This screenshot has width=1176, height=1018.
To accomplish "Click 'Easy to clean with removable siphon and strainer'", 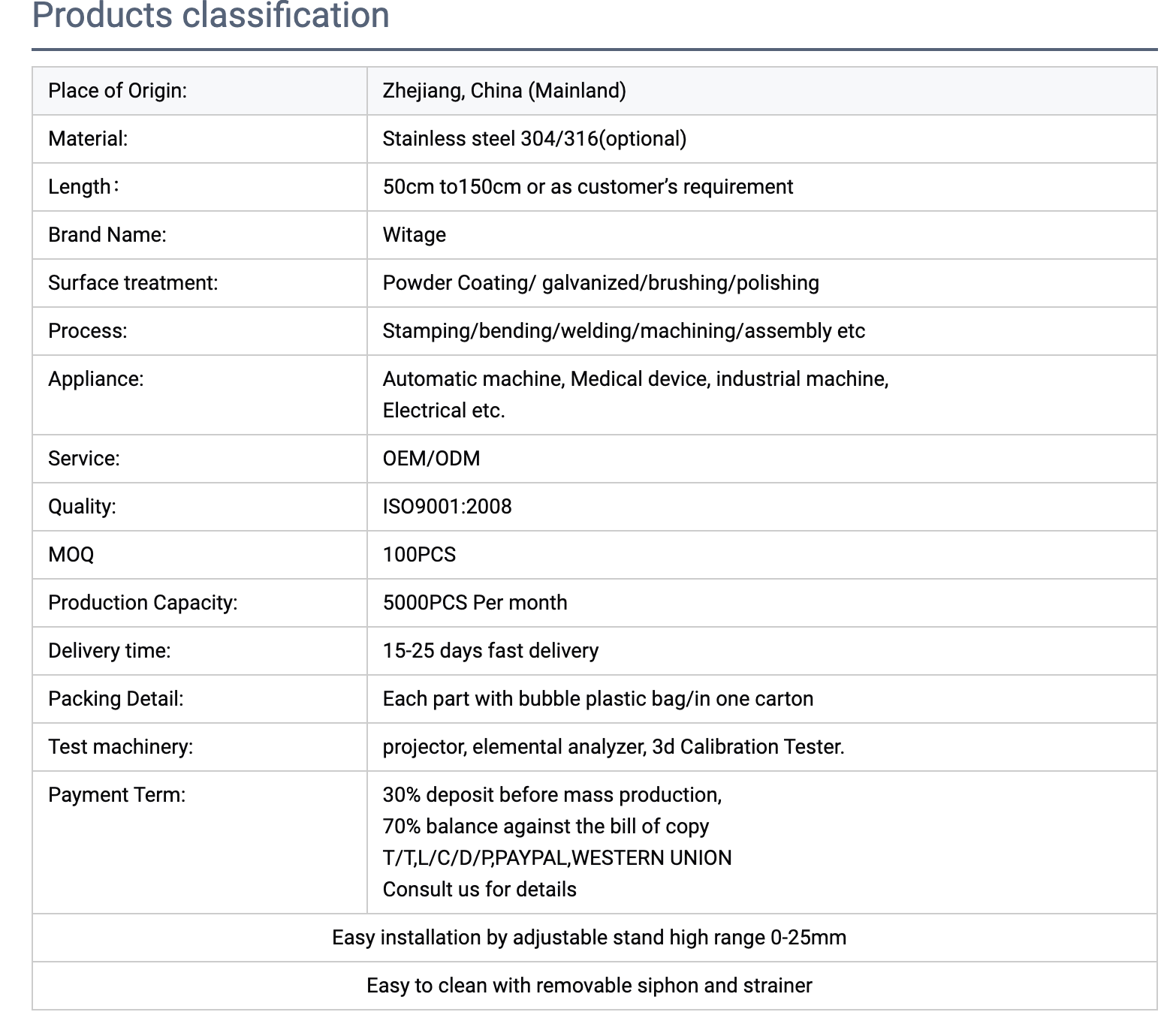I will point(590,986).
